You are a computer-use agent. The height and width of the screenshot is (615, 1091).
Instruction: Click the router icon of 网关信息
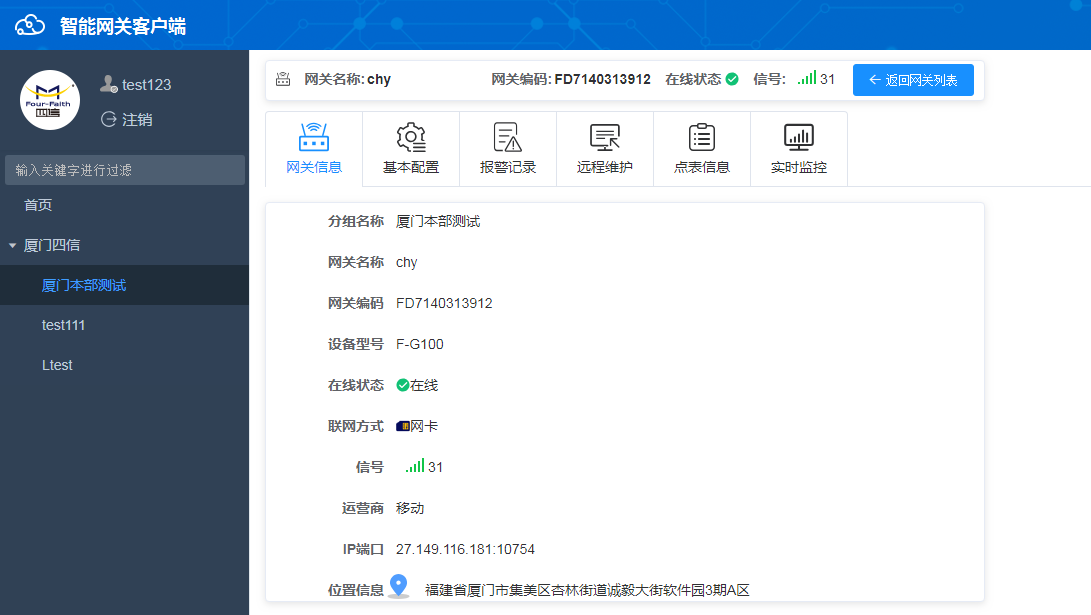point(314,137)
